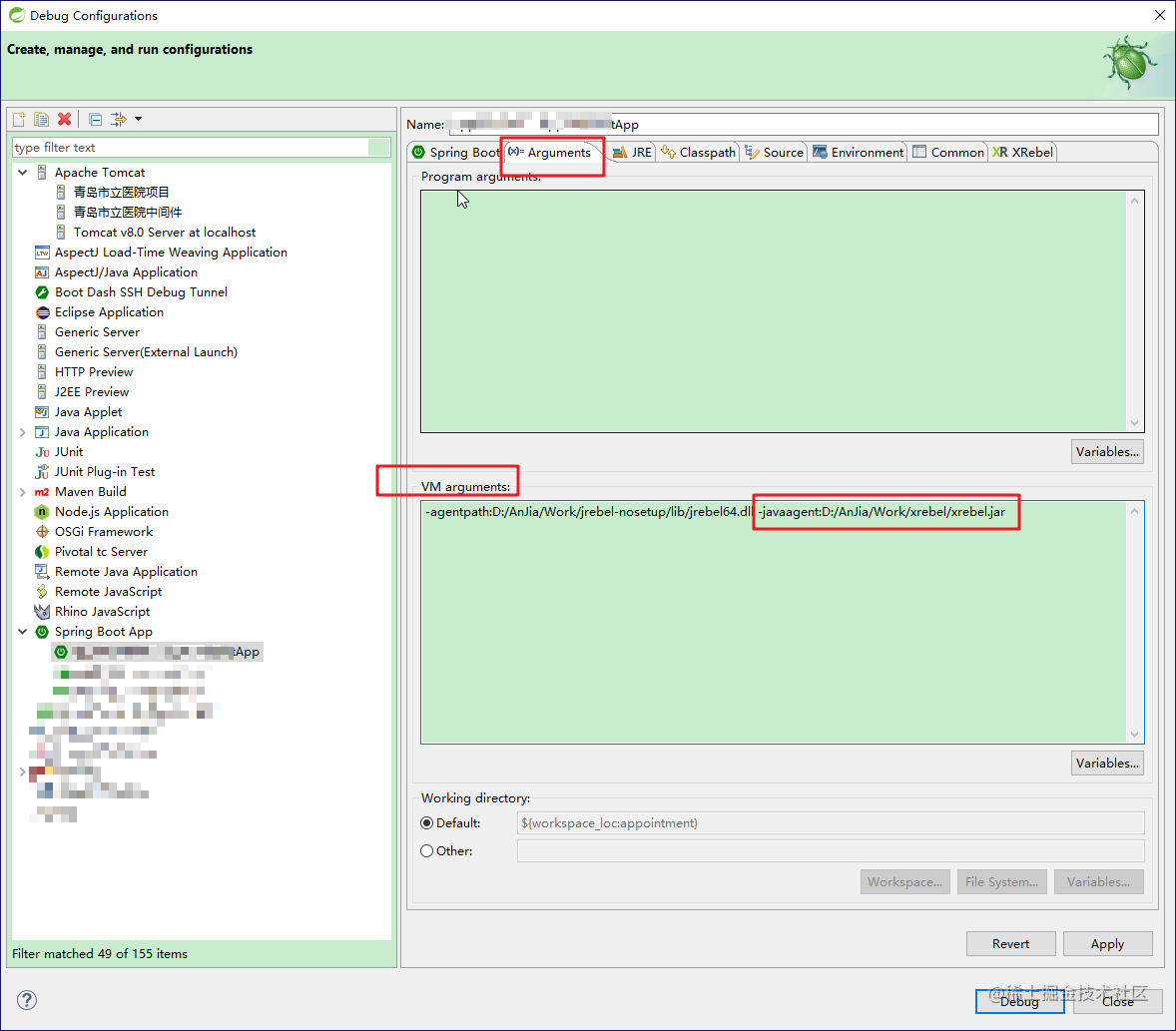Click the AspectJ/Java Application icon

coord(42,272)
